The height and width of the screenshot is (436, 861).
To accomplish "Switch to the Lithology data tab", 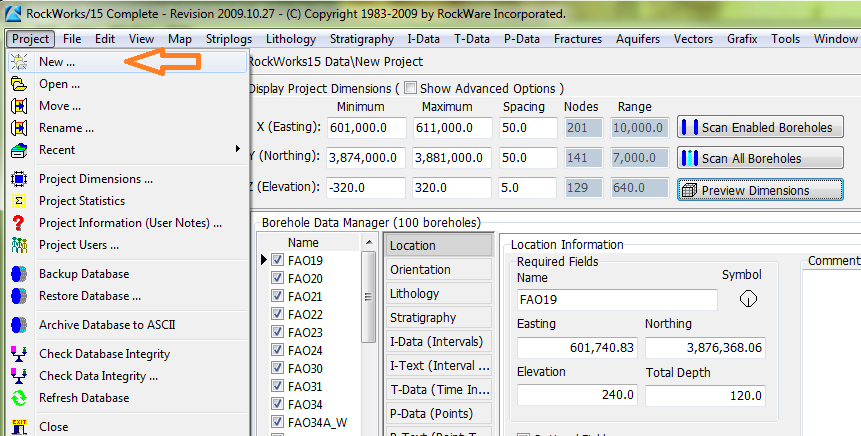I will click(x=438, y=294).
